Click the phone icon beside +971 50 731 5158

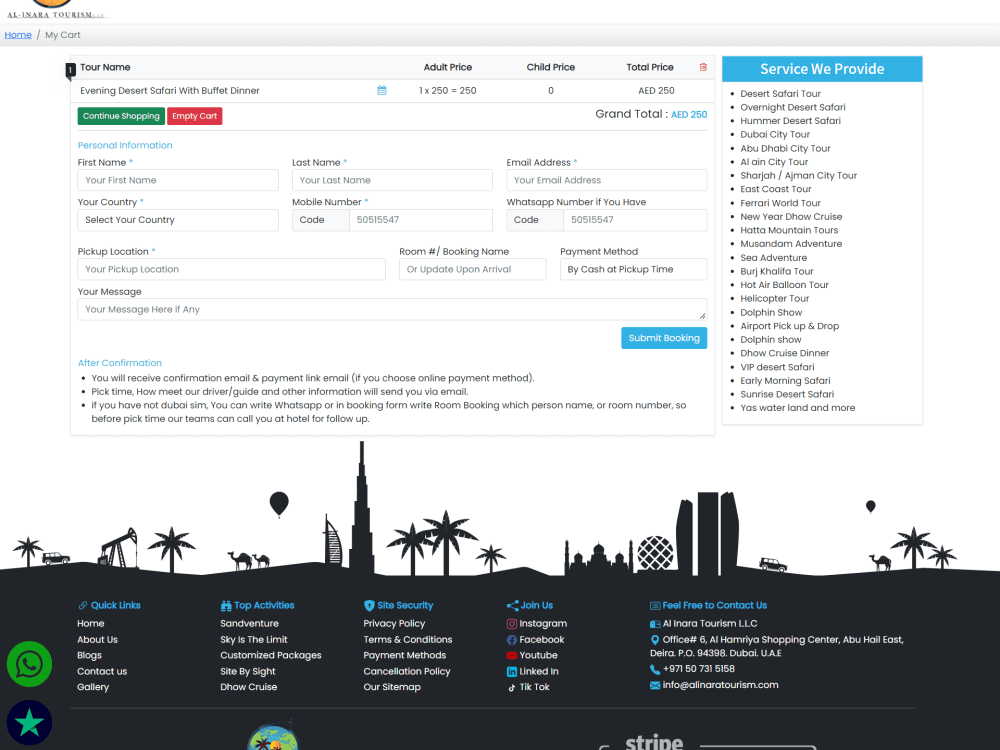point(653,669)
